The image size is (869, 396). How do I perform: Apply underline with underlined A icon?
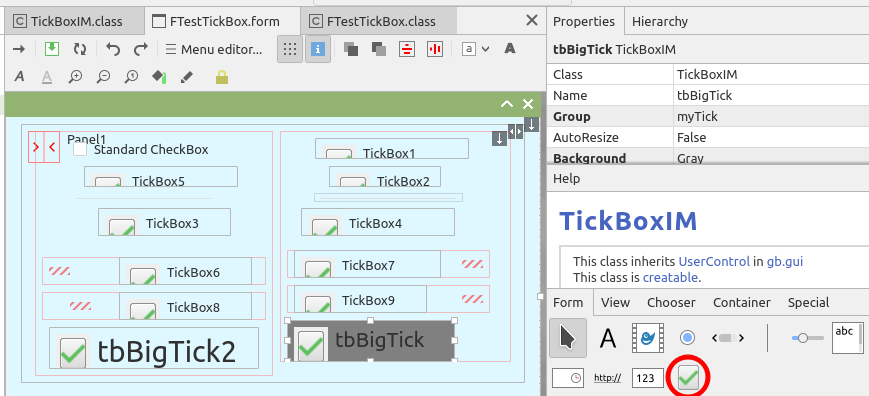(47, 77)
